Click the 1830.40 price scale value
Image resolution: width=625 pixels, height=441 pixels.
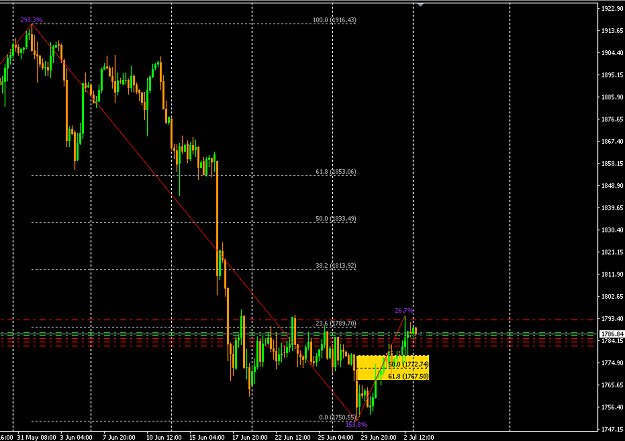612,230
